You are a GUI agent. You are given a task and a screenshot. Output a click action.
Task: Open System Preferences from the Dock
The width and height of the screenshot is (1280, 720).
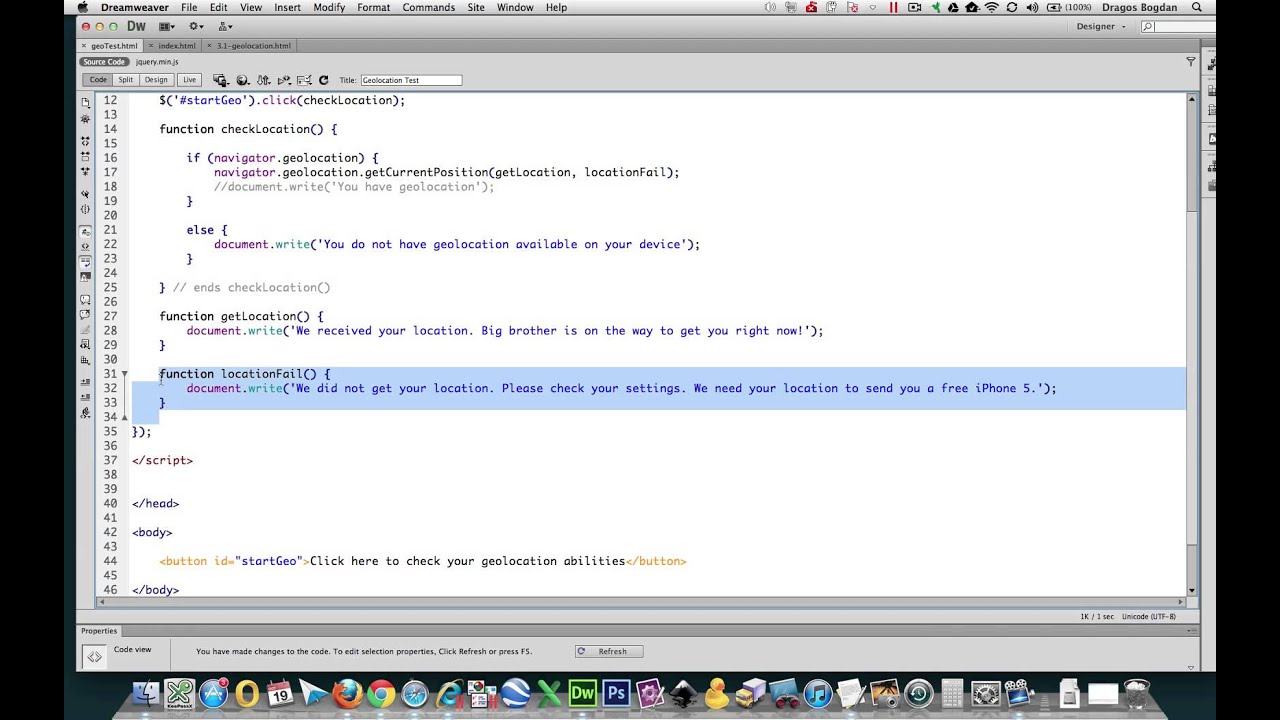click(x=986, y=693)
